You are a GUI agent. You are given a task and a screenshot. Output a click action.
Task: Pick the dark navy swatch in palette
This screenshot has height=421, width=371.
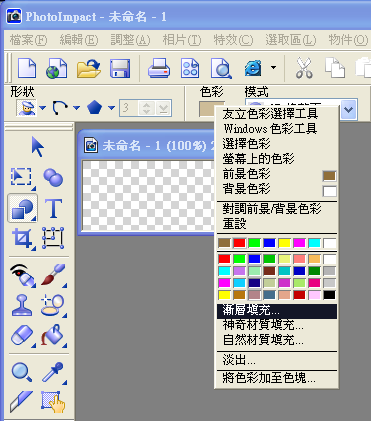pyautogui.click(x=254, y=283)
